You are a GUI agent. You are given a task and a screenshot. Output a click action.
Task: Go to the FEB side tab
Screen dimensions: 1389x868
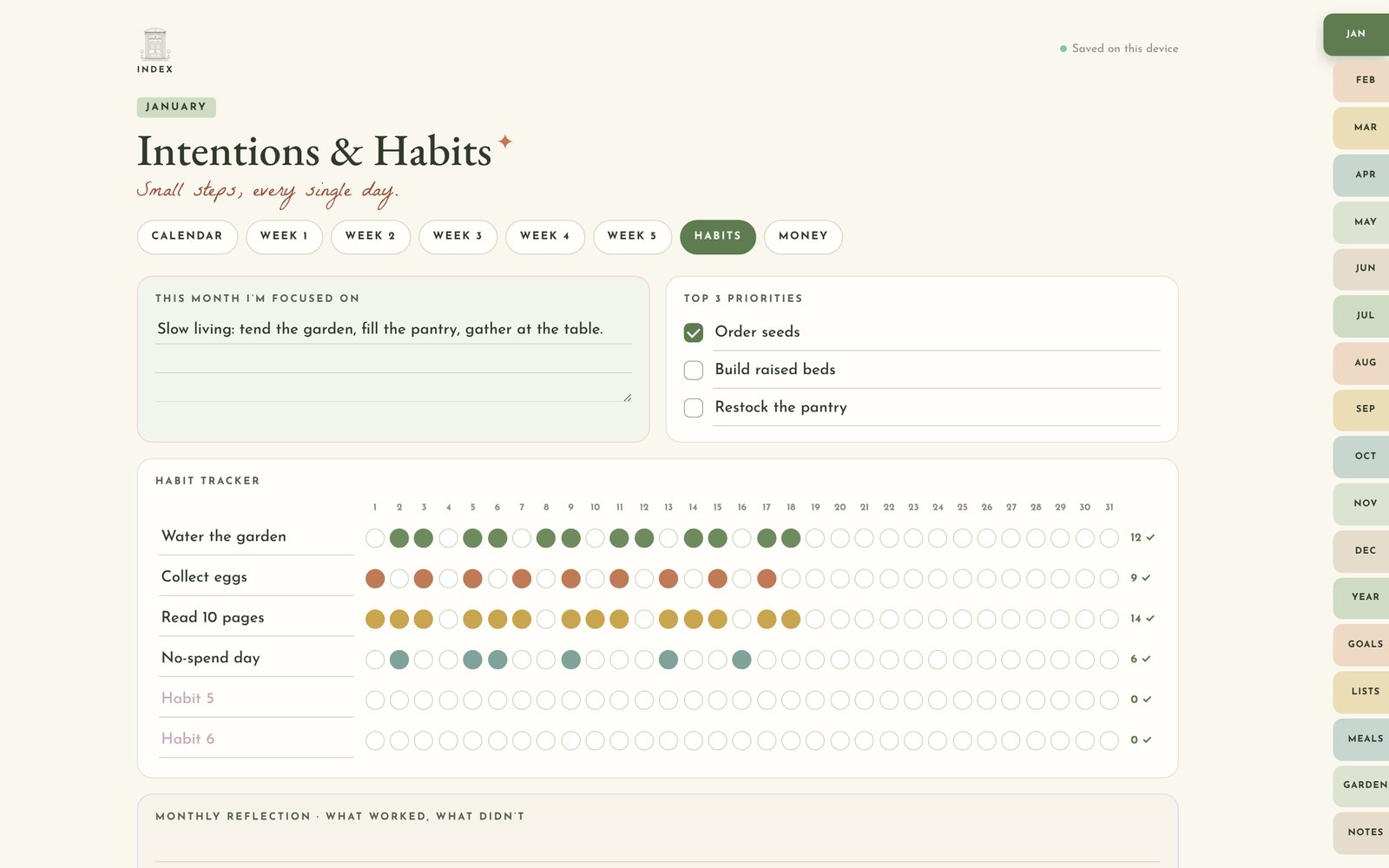coord(1363,80)
